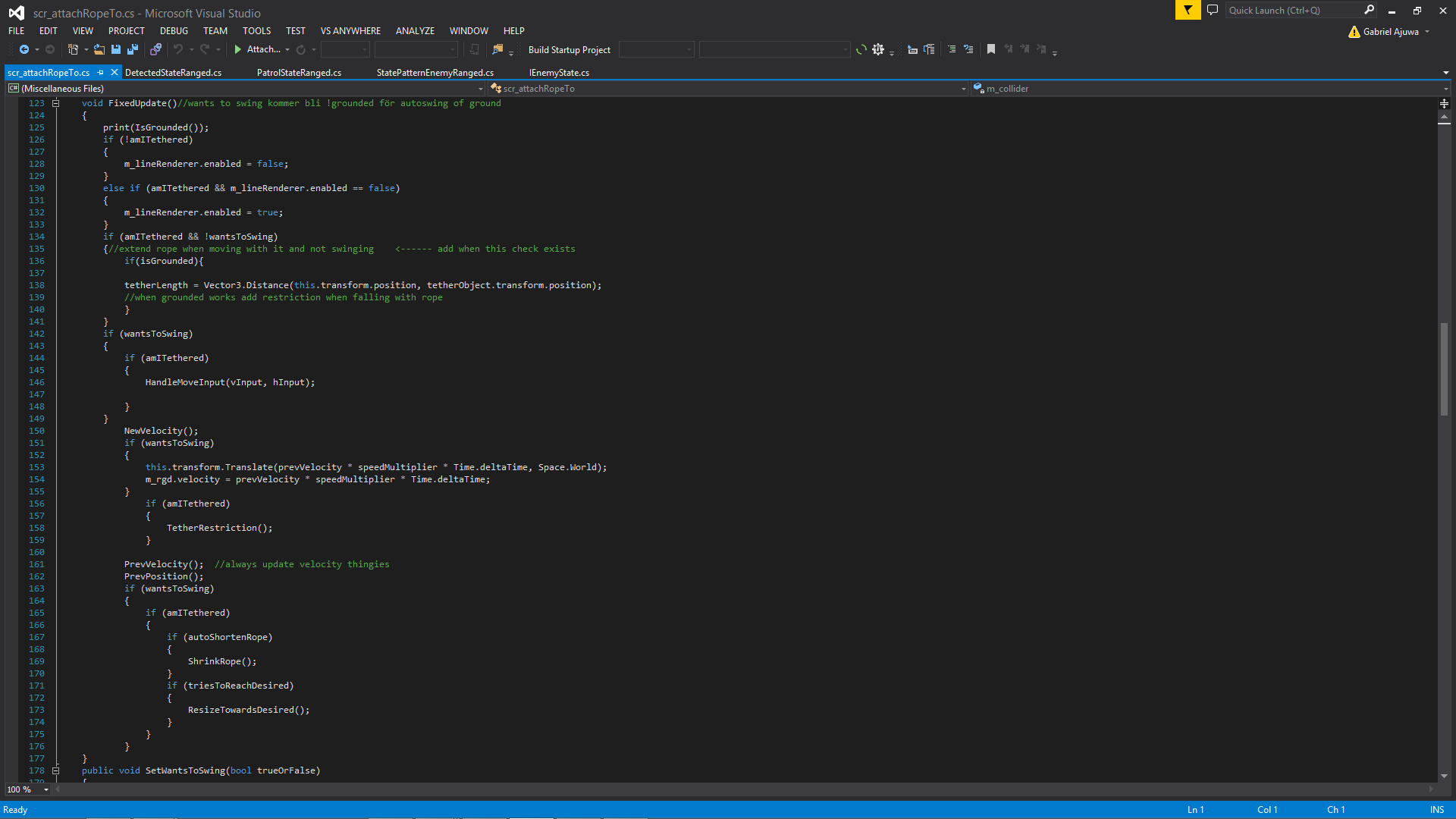1456x819 pixels.
Task: Switch to PatrolStateRanged.cs tab
Action: pos(299,73)
